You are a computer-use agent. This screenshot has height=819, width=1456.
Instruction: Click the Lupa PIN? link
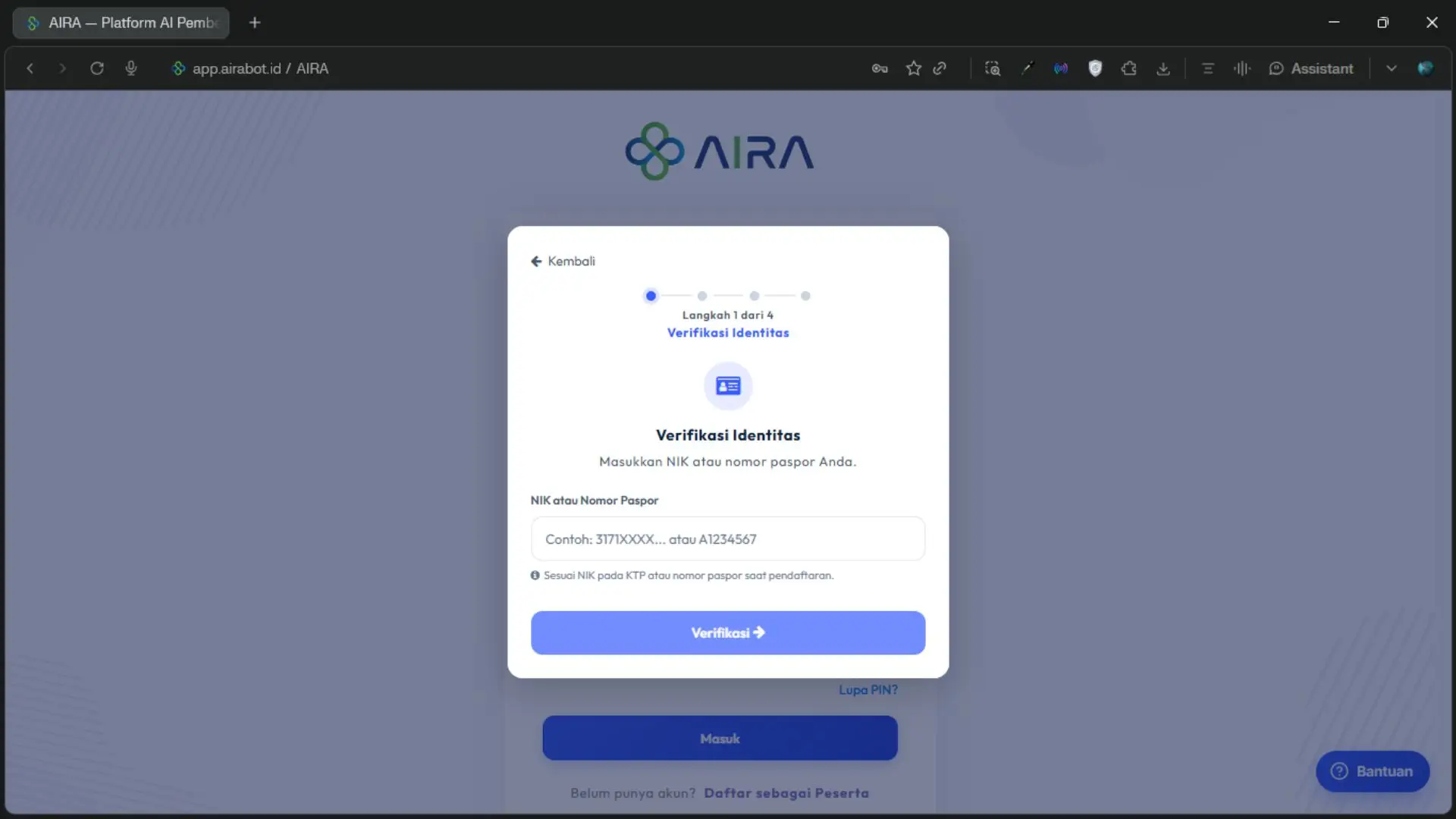tap(868, 689)
